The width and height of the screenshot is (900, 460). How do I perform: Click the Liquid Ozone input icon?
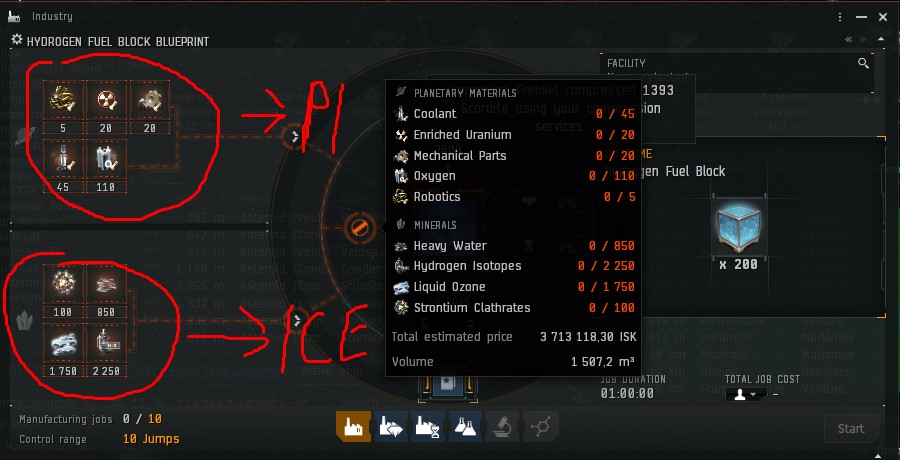pos(63,343)
